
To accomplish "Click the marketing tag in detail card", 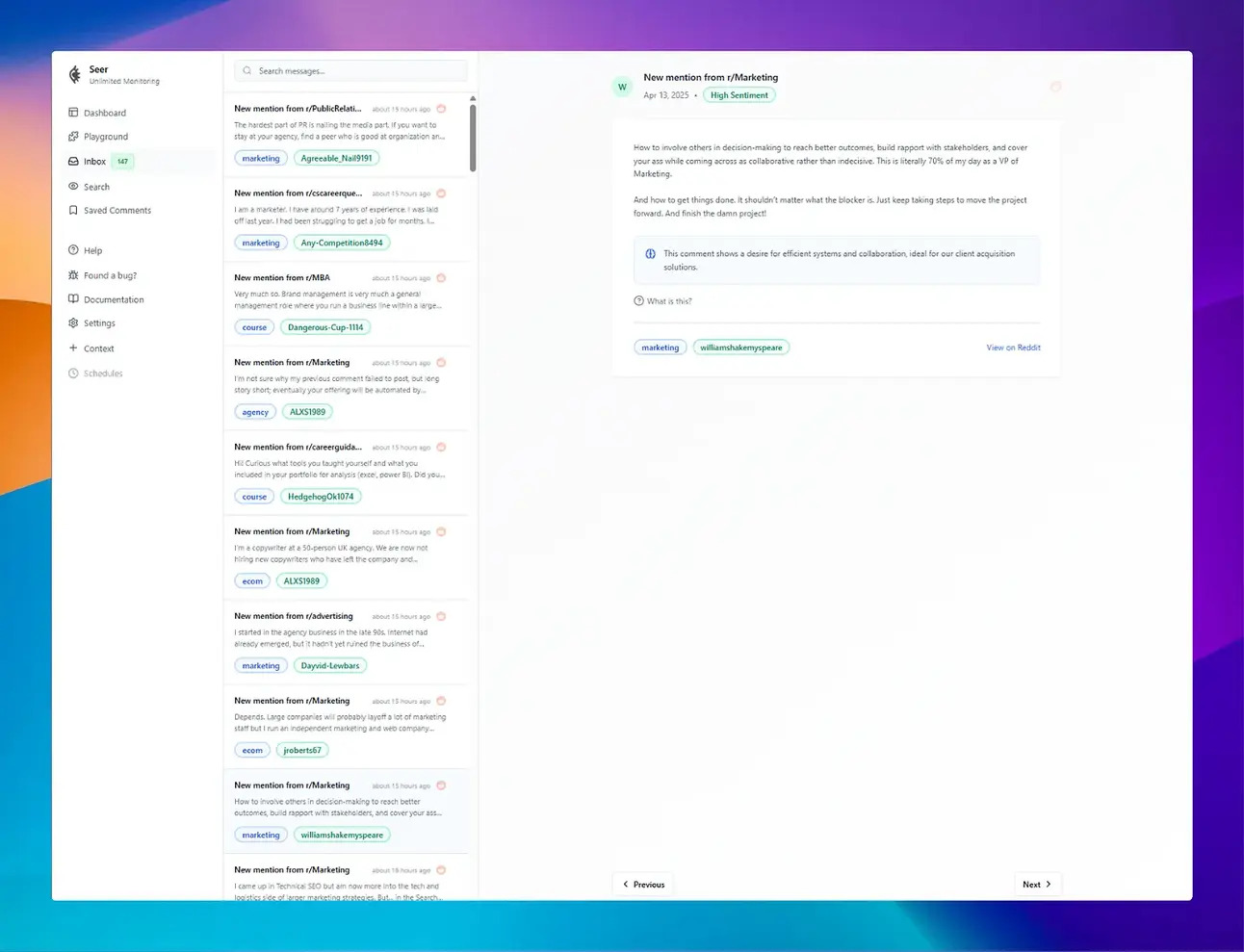I will [661, 347].
